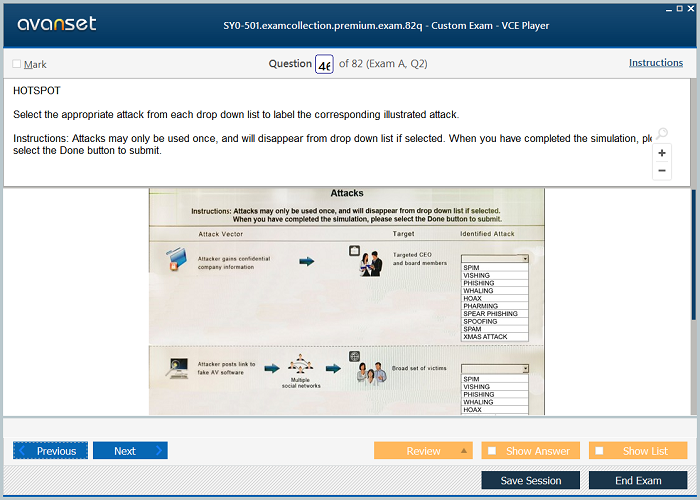Toggle the Mark checkbox
700x500 pixels.
click(17, 64)
